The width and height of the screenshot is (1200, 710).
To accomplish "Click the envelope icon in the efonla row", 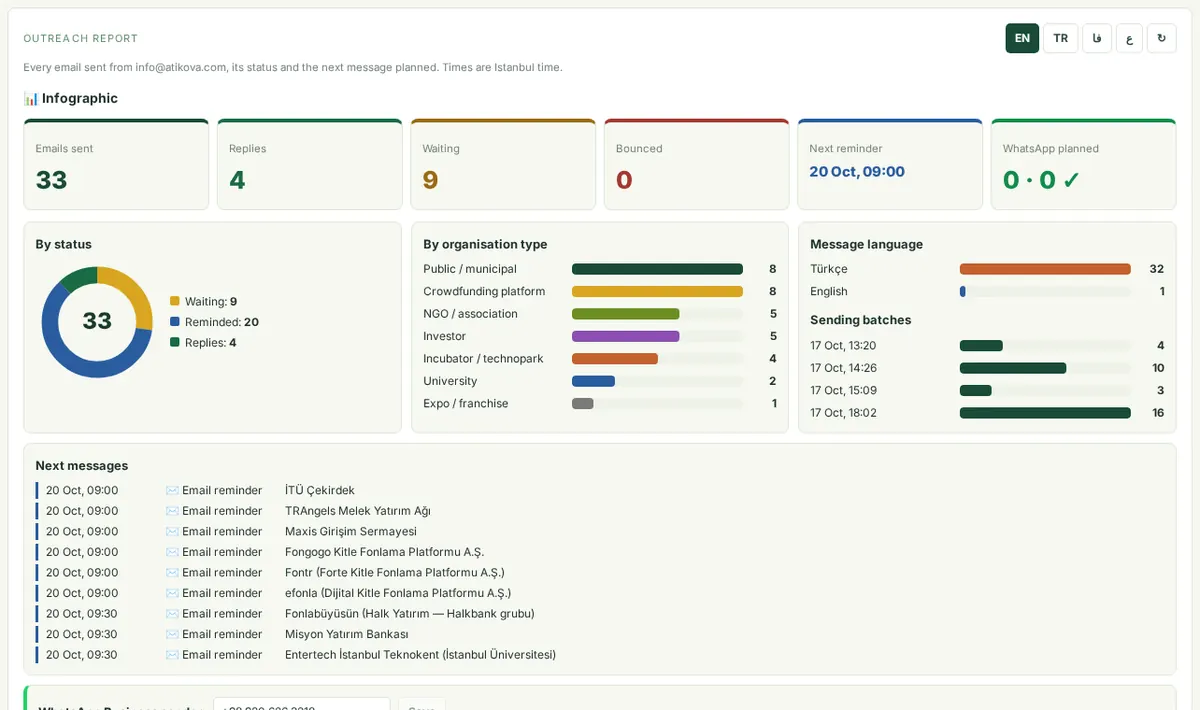I will [x=172, y=593].
